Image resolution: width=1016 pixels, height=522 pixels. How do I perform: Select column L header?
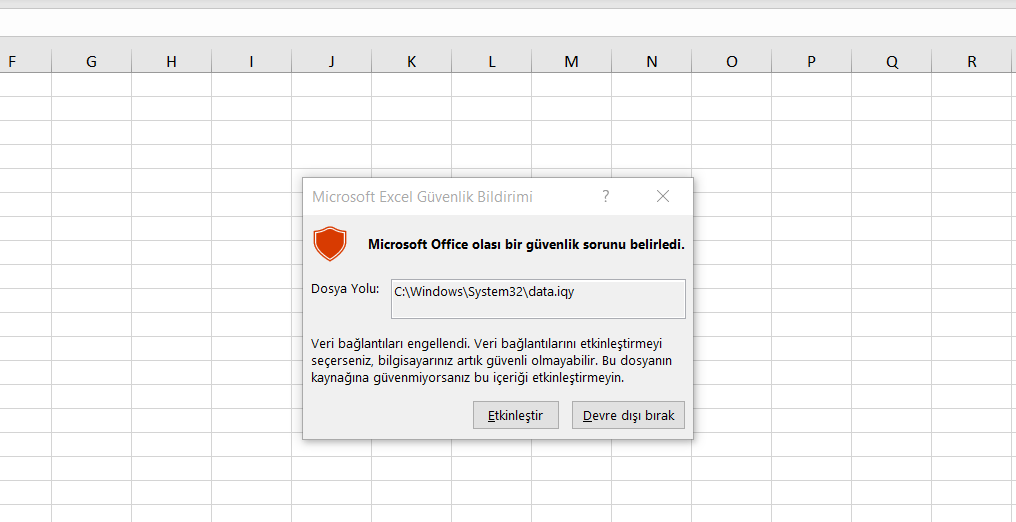pyautogui.click(x=492, y=62)
